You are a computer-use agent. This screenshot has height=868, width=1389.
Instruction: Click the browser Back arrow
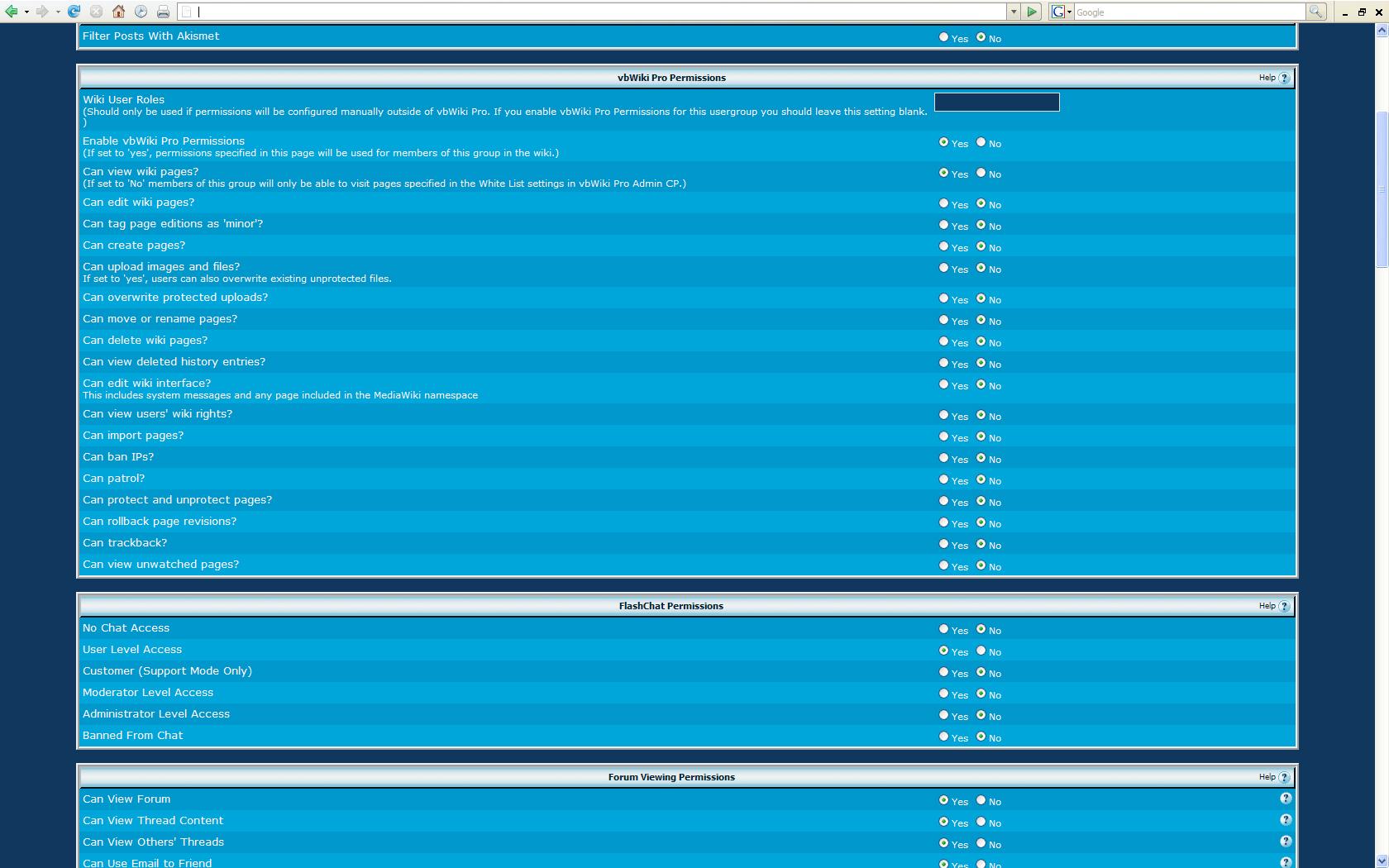pos(12,12)
